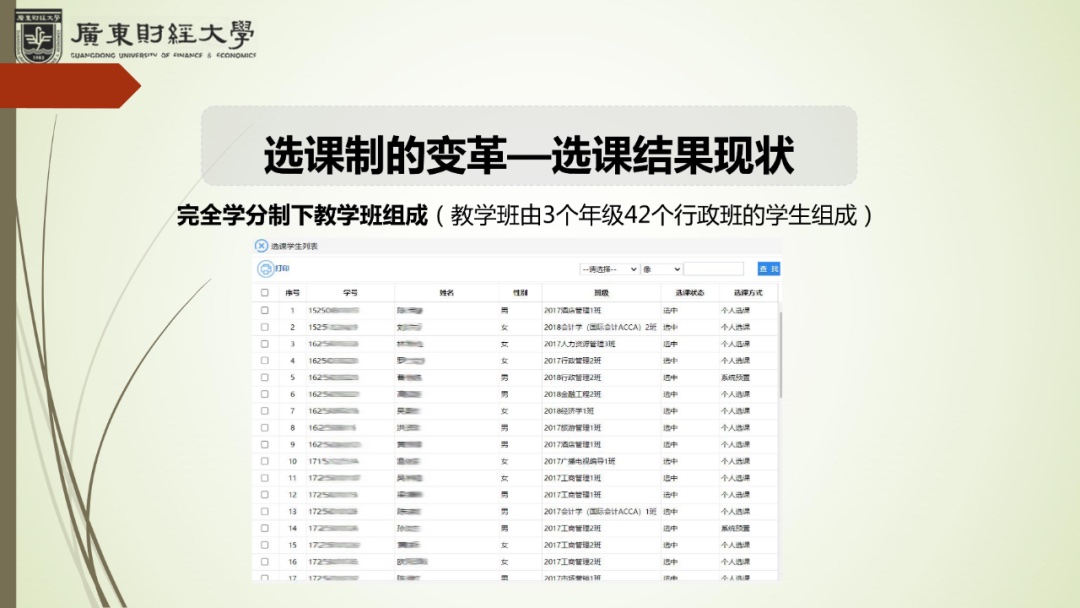
Task: Close the 选课学生列表 dialog with the X icon
Action: pyautogui.click(x=261, y=246)
